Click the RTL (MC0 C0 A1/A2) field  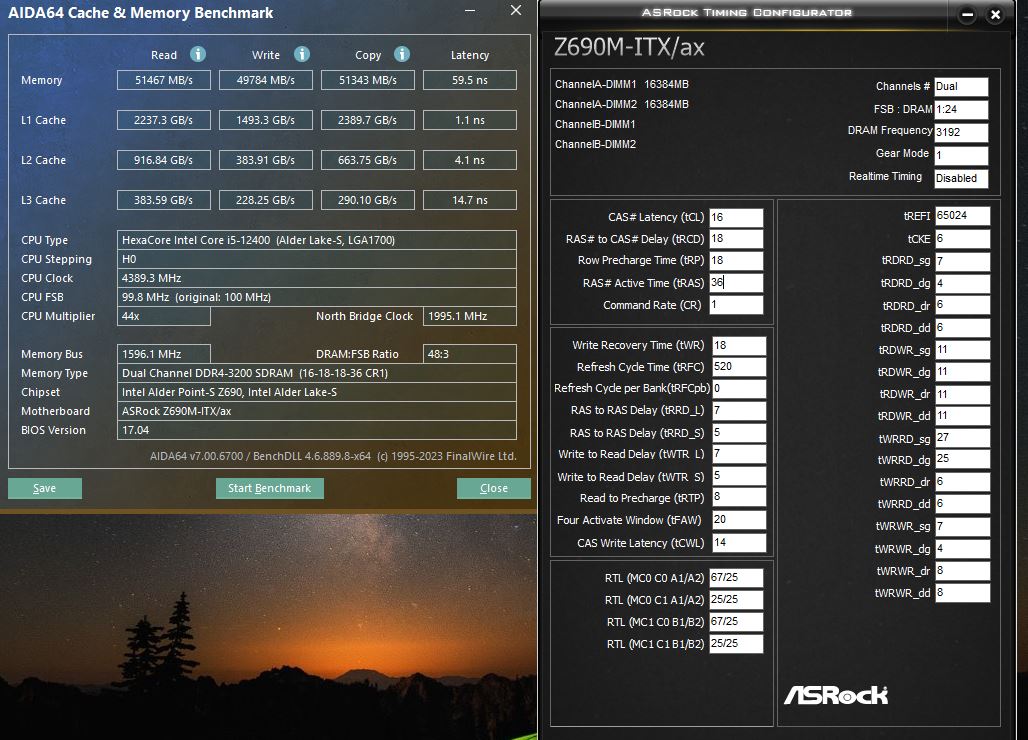[x=736, y=577]
